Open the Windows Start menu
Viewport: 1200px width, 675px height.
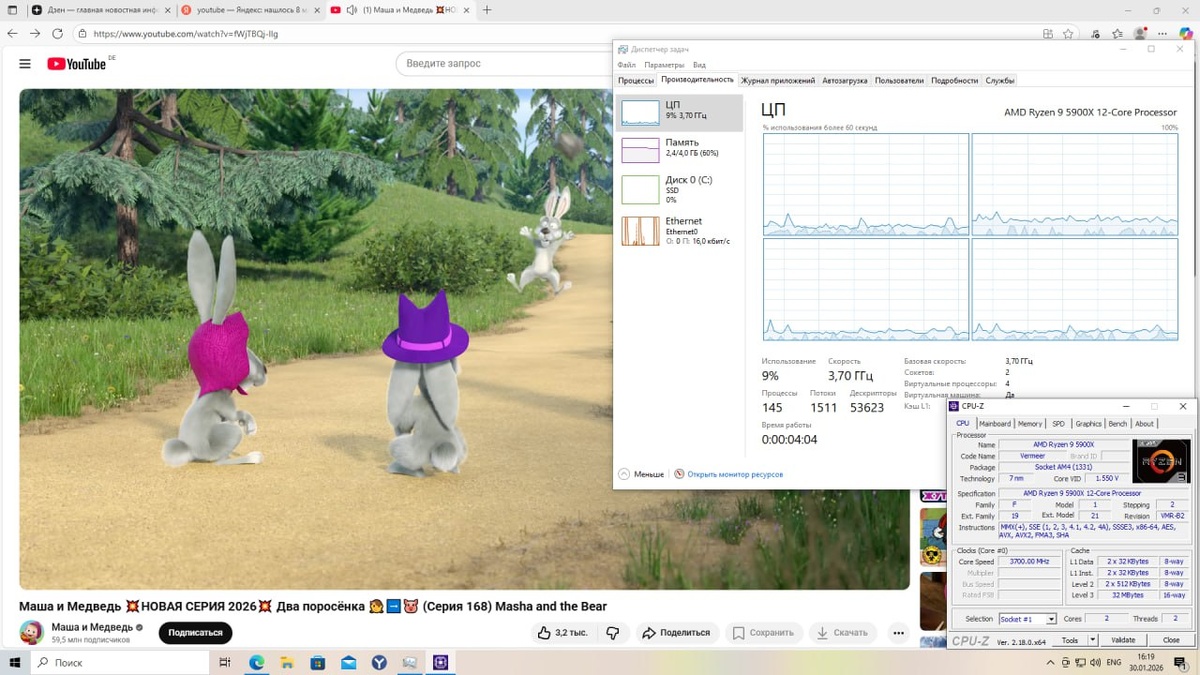[15, 662]
